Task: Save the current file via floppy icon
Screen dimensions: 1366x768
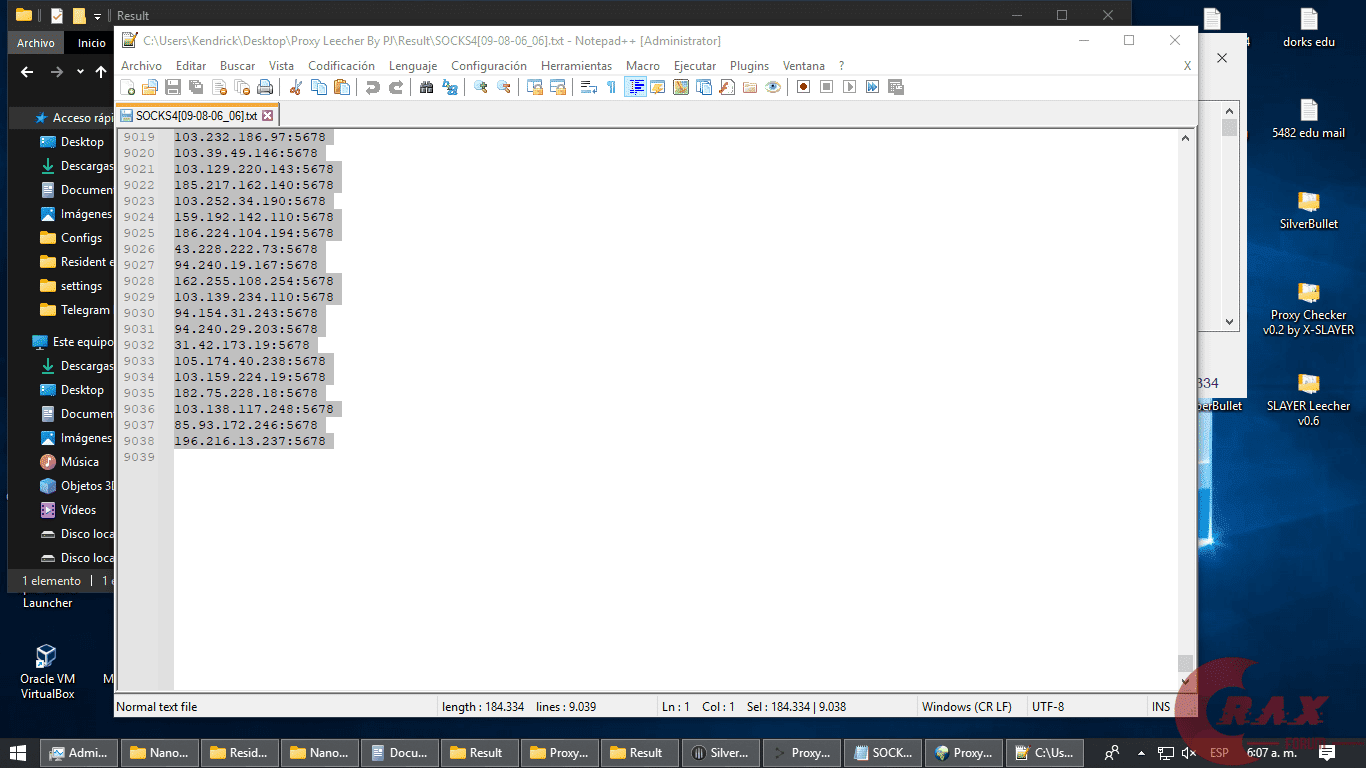Action: point(173,87)
